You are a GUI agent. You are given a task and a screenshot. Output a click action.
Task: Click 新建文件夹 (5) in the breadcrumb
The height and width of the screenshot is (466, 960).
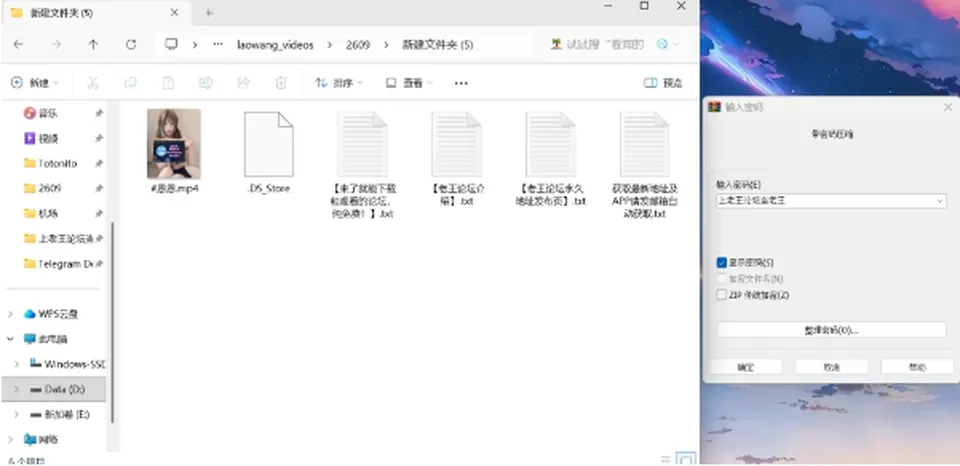438,45
